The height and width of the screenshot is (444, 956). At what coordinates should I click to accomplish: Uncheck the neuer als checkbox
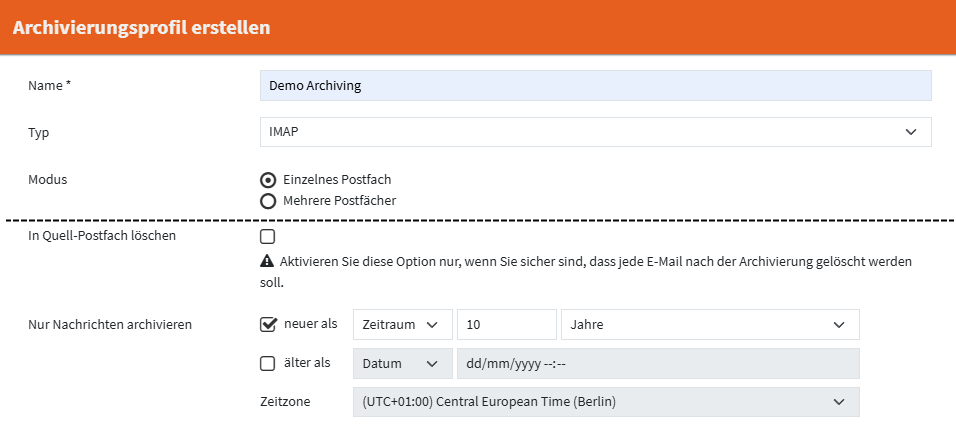268,324
